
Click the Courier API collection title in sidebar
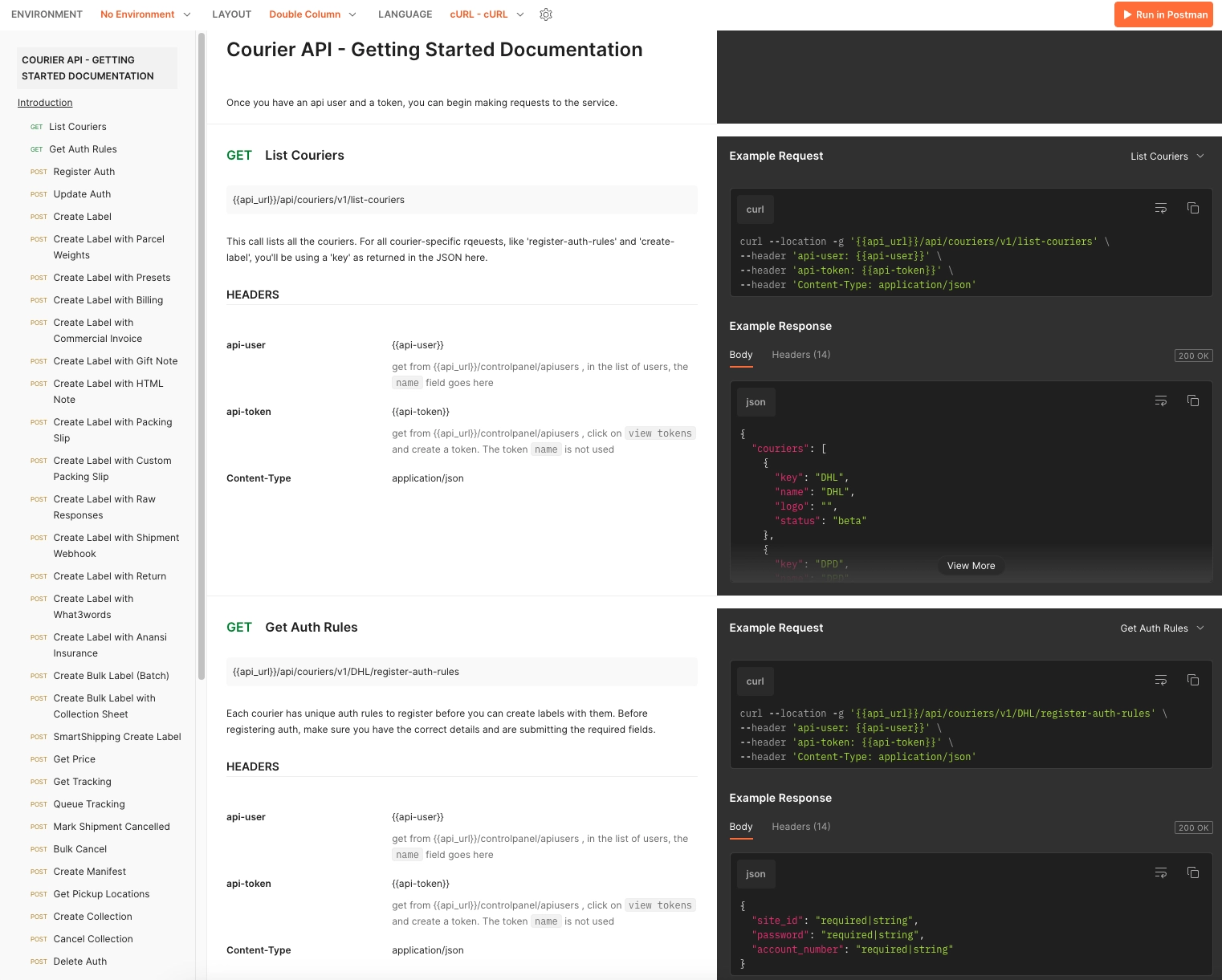97,68
